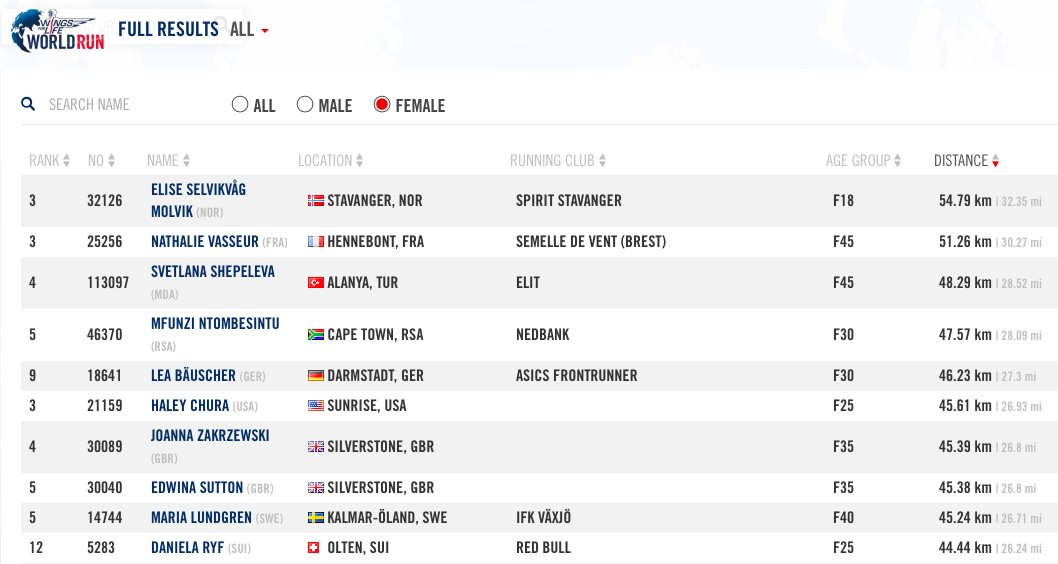
Task: Click the Search Name input field
Action: coord(120,104)
